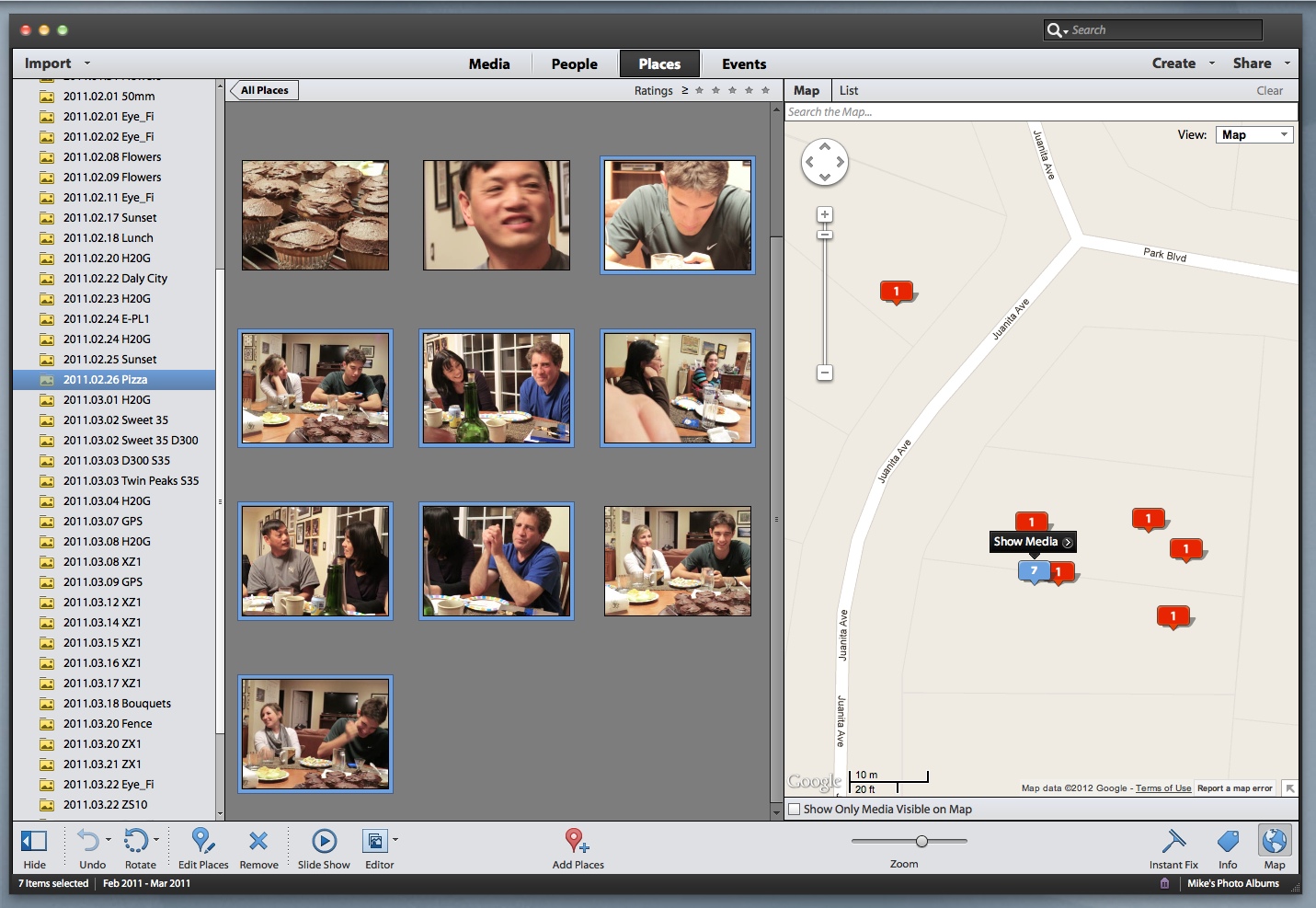Enable Show Only Media Visible on Map
1316x908 pixels.
pos(795,810)
